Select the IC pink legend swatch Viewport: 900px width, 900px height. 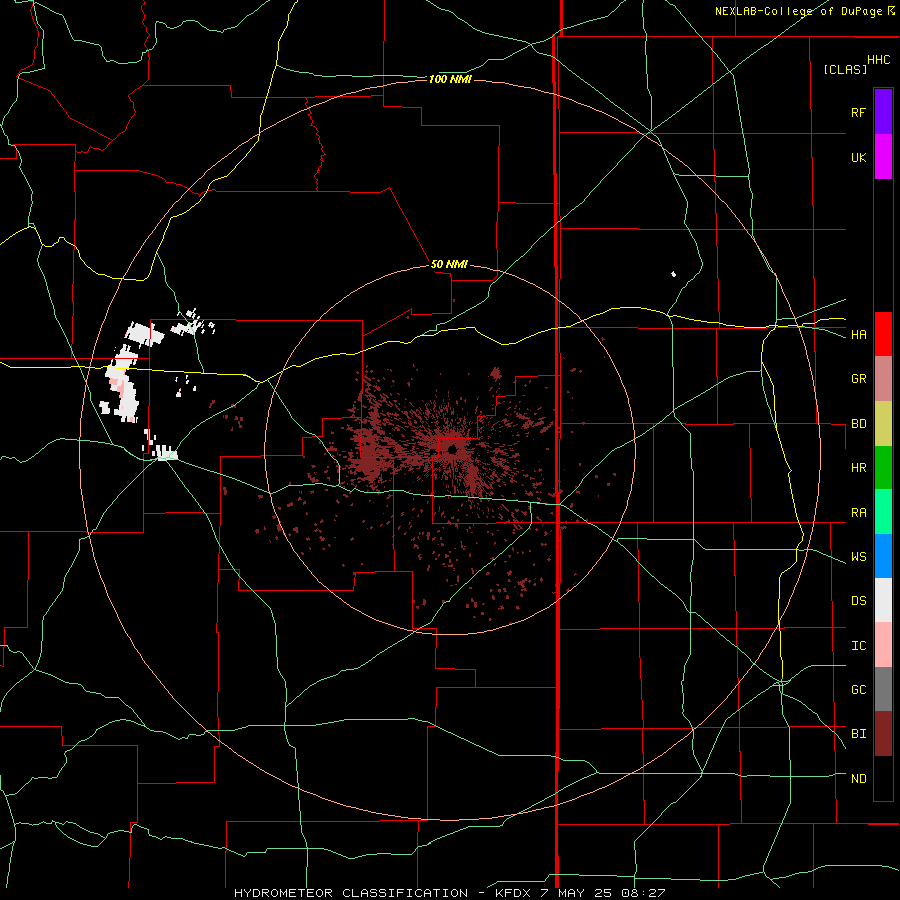coord(883,645)
